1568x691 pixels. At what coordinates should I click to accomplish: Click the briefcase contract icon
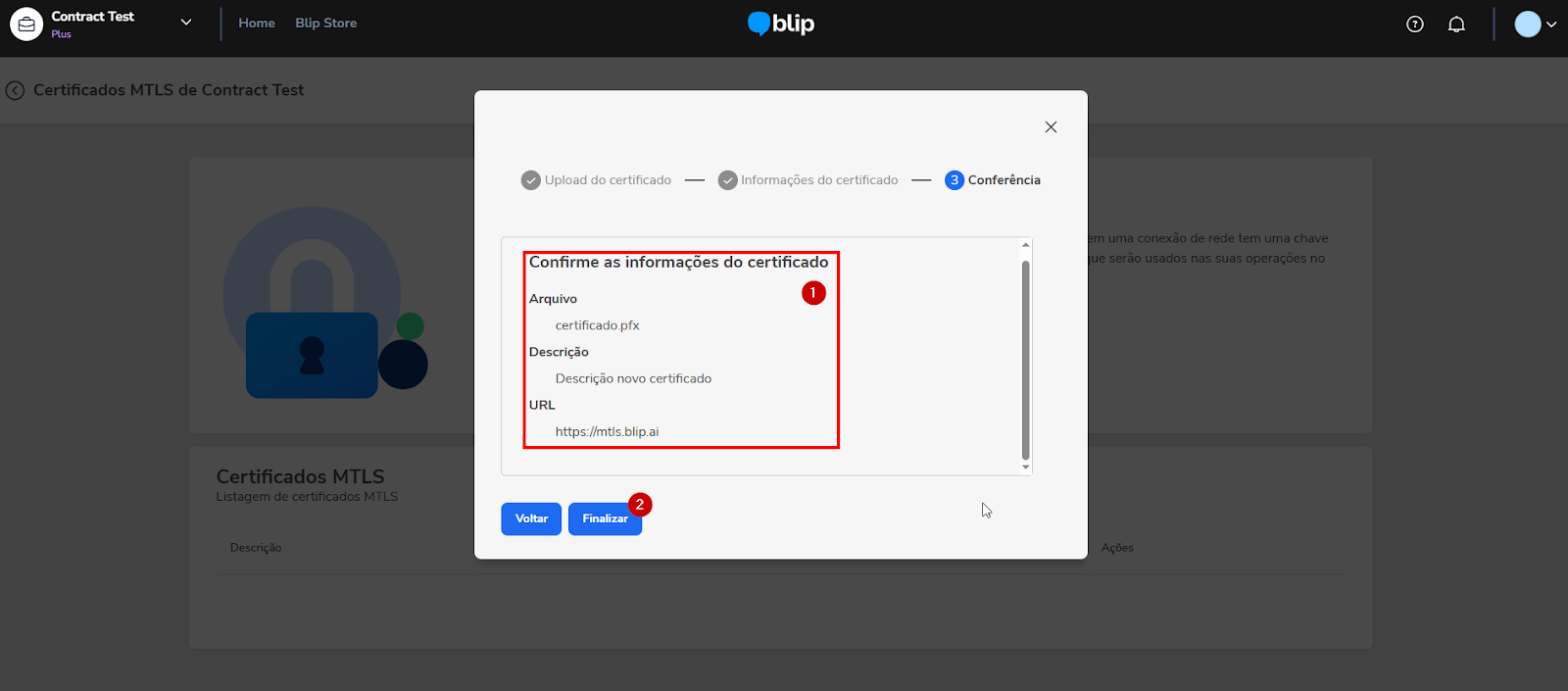[26, 24]
